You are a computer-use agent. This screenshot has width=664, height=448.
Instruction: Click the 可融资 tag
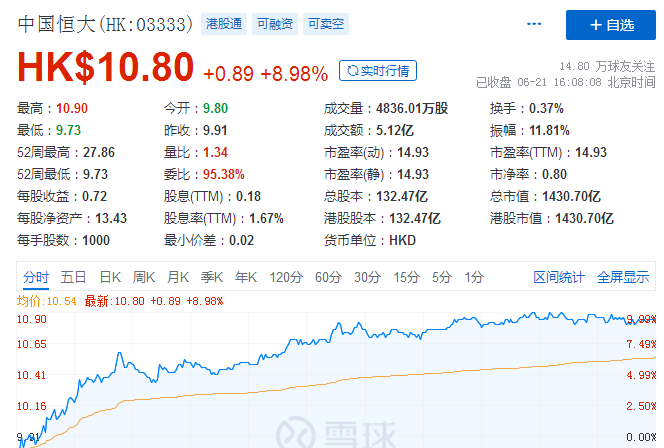275,24
